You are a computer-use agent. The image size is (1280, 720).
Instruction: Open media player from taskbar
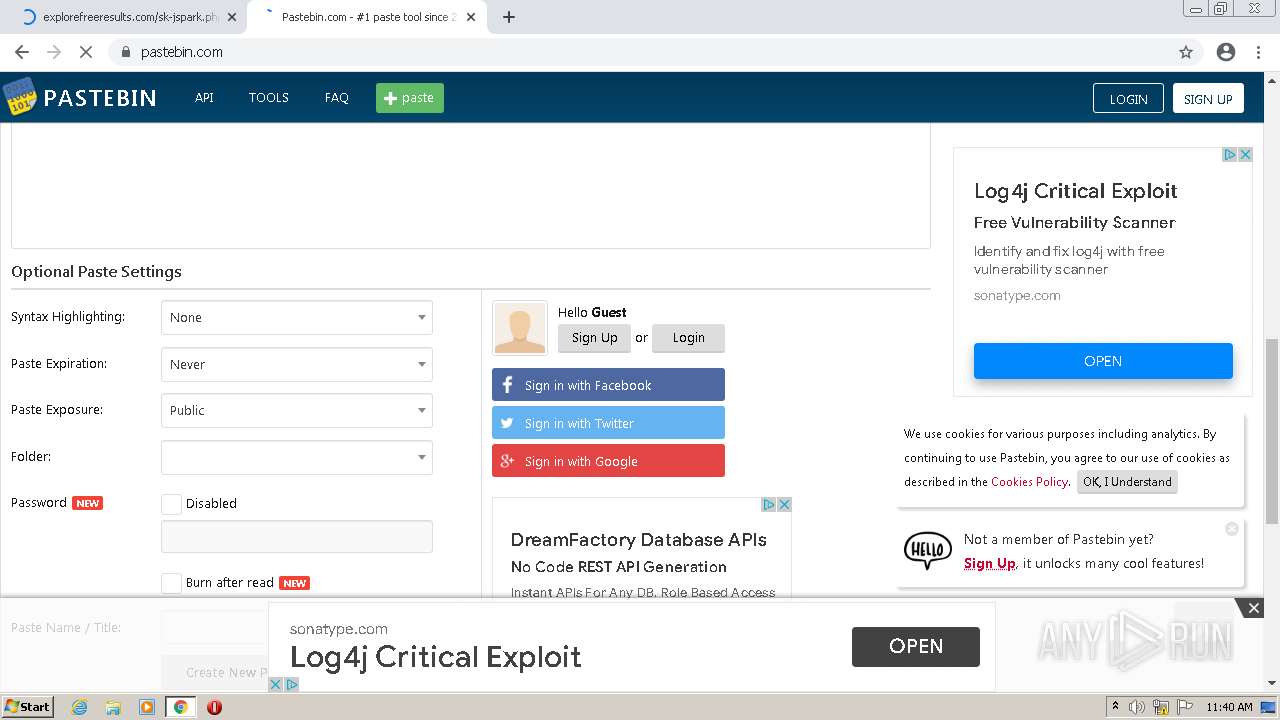click(147, 707)
